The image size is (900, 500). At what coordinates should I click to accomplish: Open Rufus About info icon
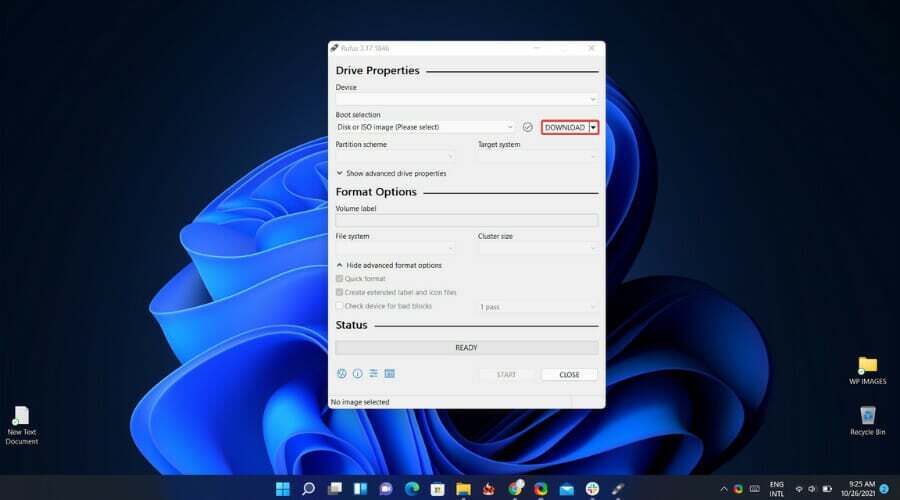click(358, 374)
